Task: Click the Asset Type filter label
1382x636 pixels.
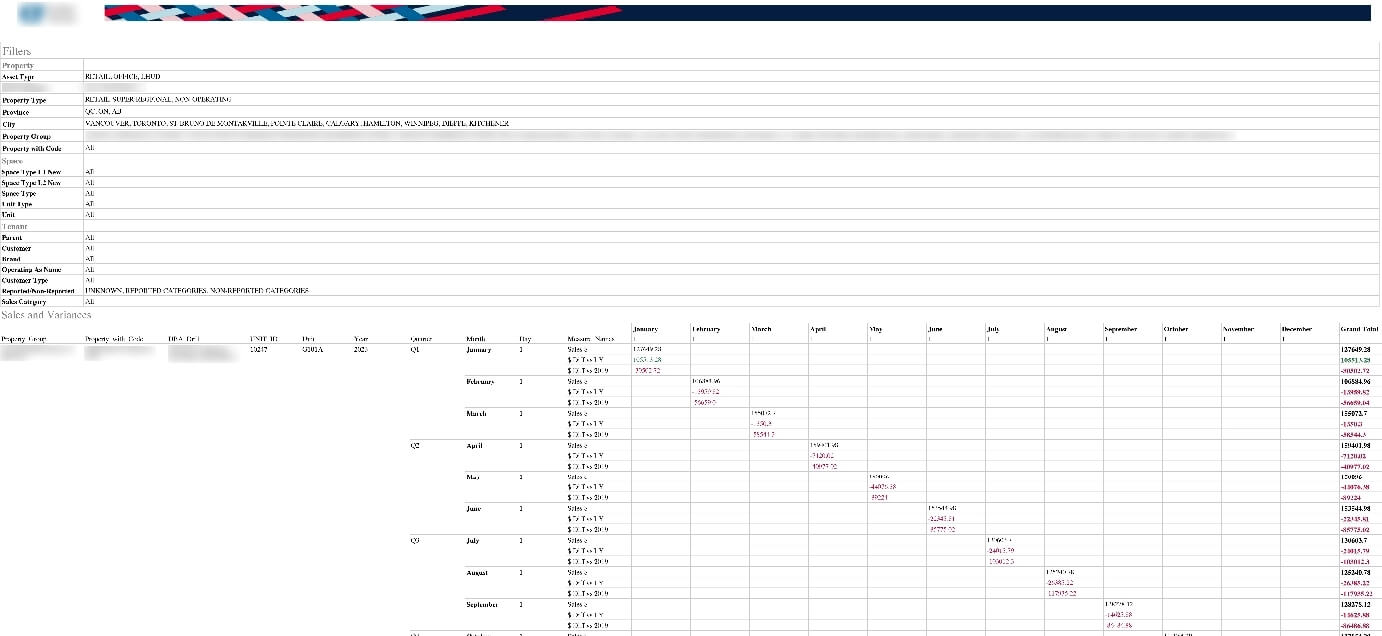Action: [18, 76]
